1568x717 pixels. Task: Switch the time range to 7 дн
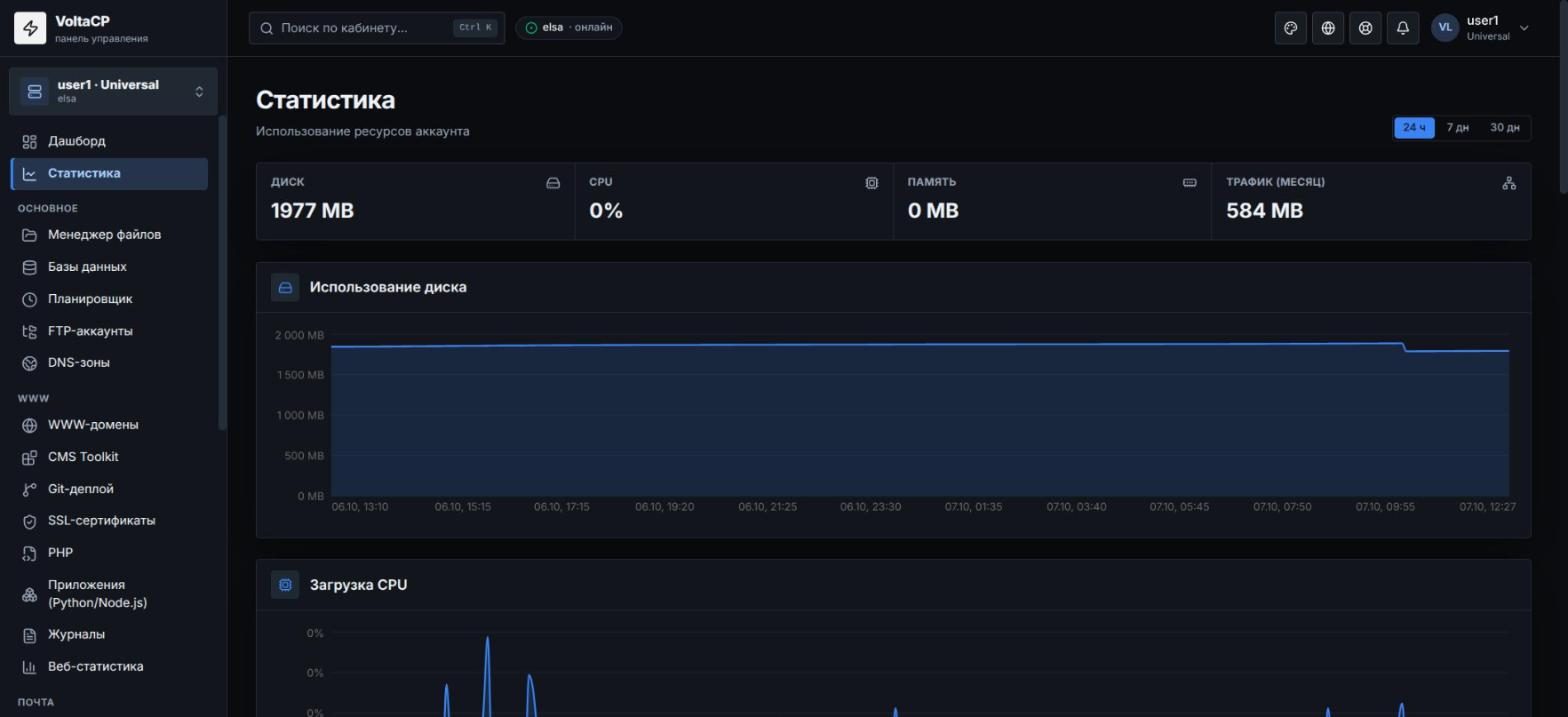click(x=1457, y=128)
